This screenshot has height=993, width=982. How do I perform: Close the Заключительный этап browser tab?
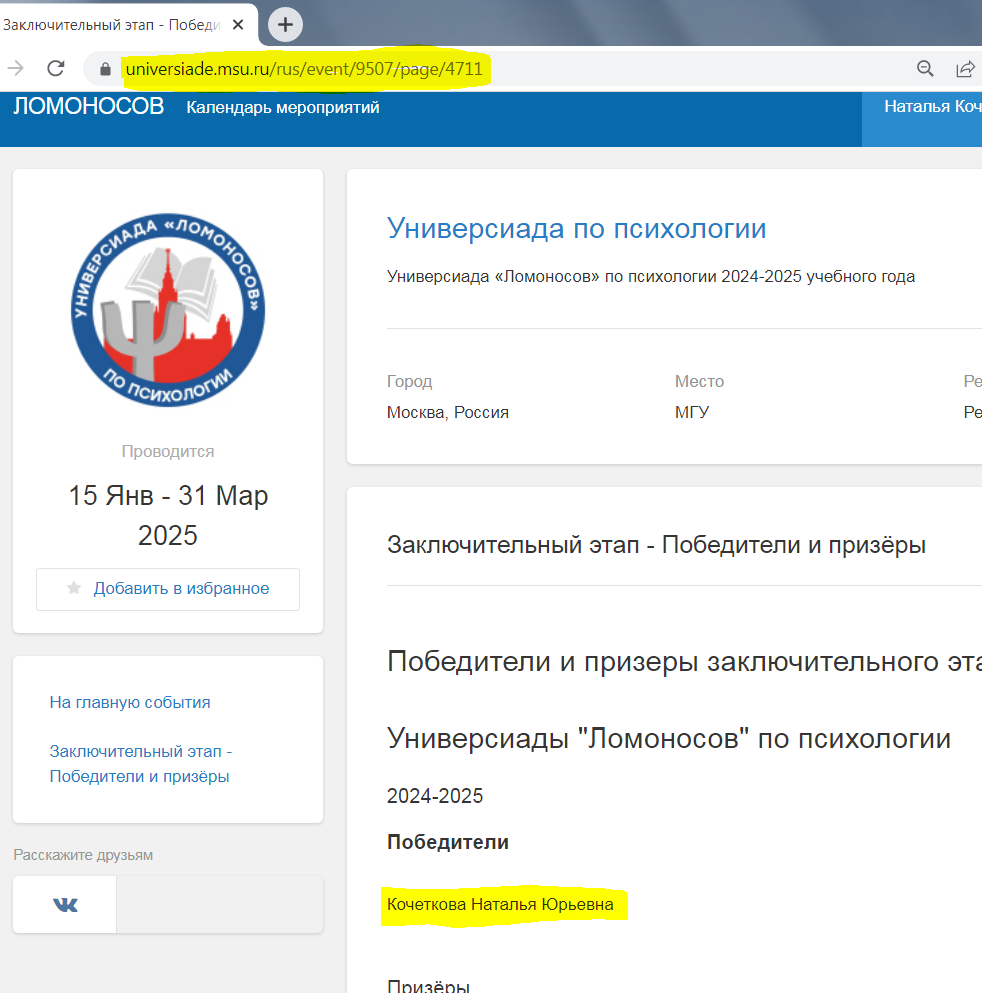click(238, 25)
